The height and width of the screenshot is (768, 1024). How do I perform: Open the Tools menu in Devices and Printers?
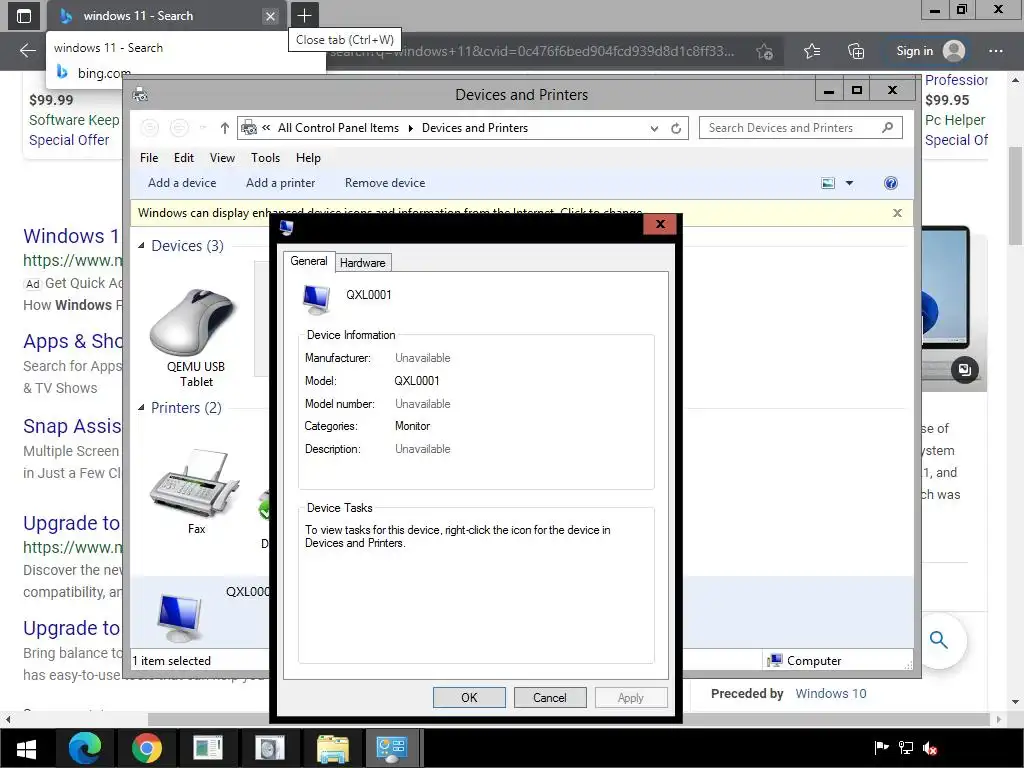(265, 157)
